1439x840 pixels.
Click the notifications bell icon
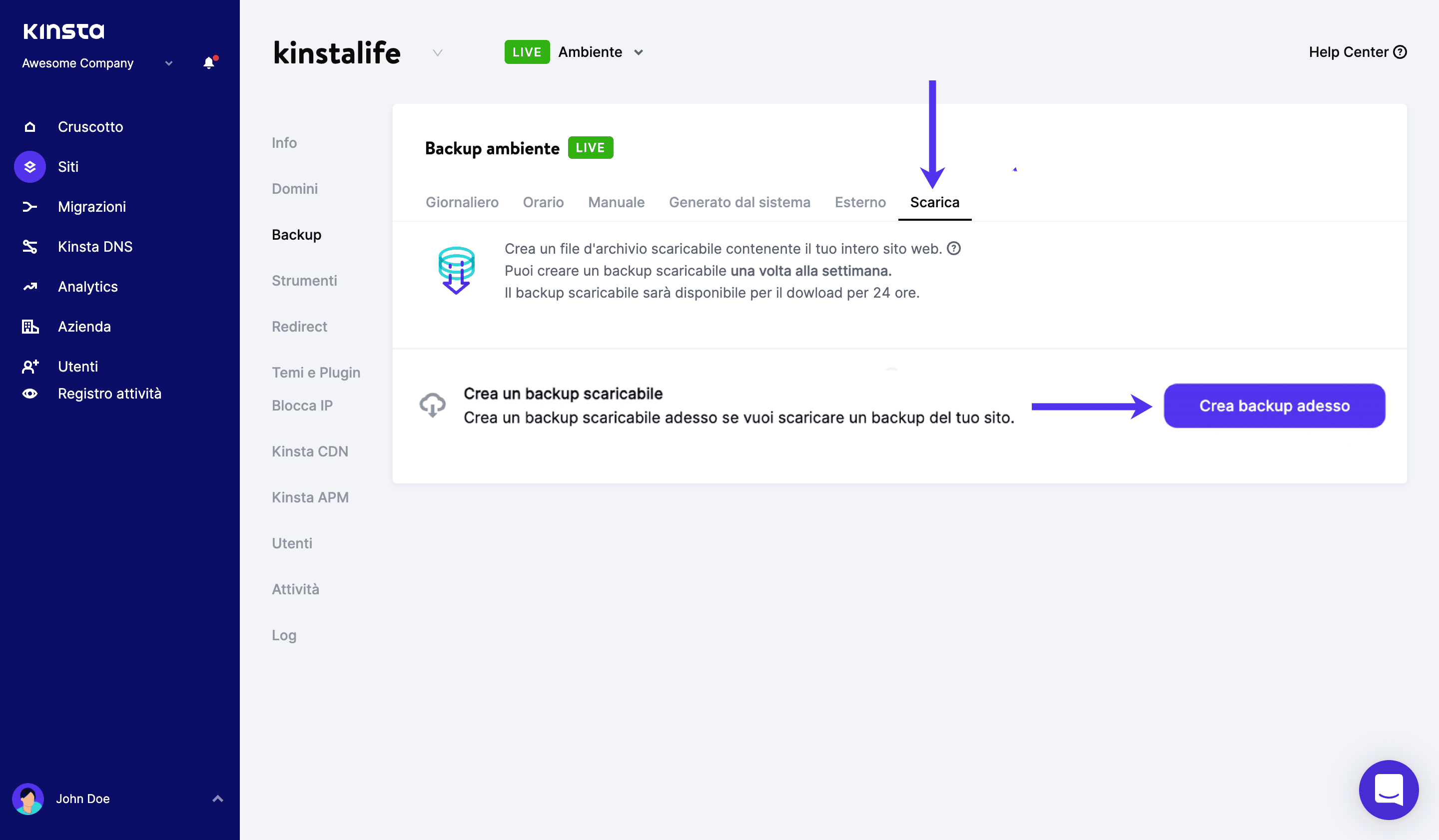[x=208, y=63]
